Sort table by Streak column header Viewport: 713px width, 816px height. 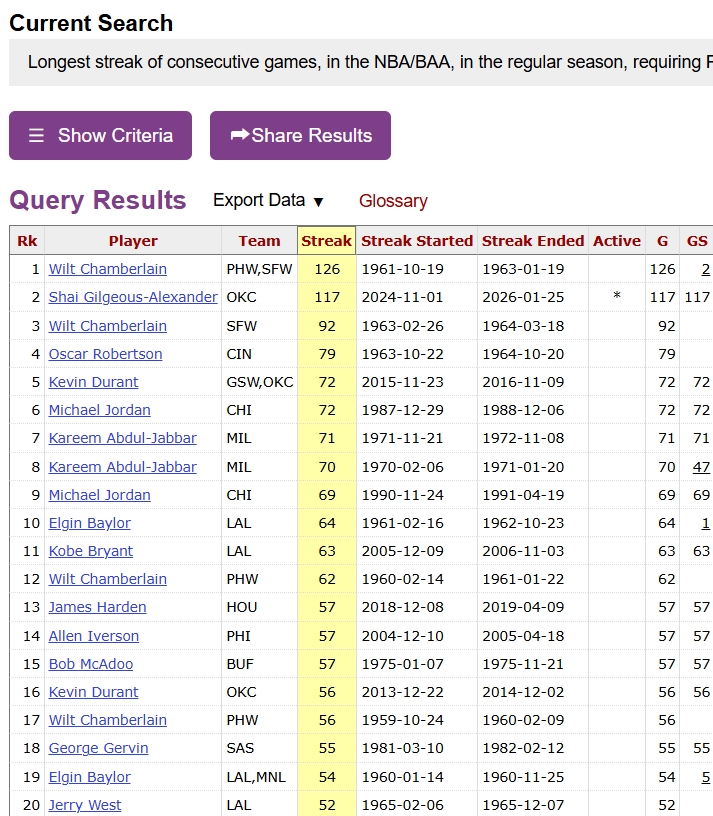pyautogui.click(x=326, y=241)
